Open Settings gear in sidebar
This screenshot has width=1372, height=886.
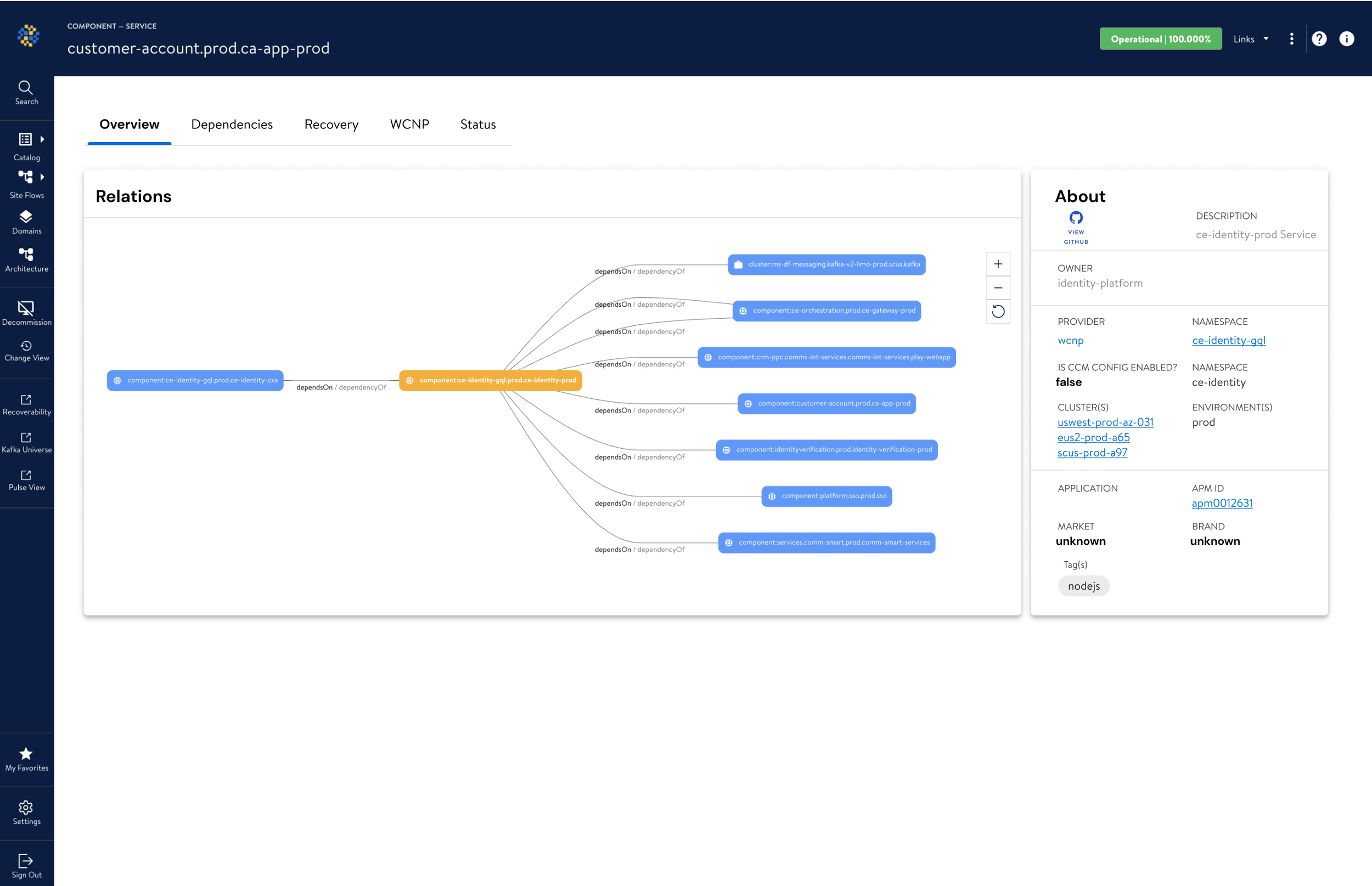click(x=26, y=807)
